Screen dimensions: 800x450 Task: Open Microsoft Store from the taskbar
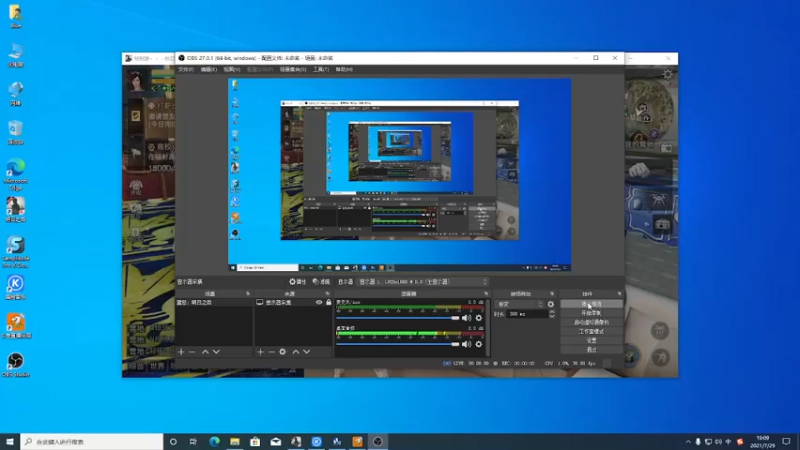(x=255, y=441)
